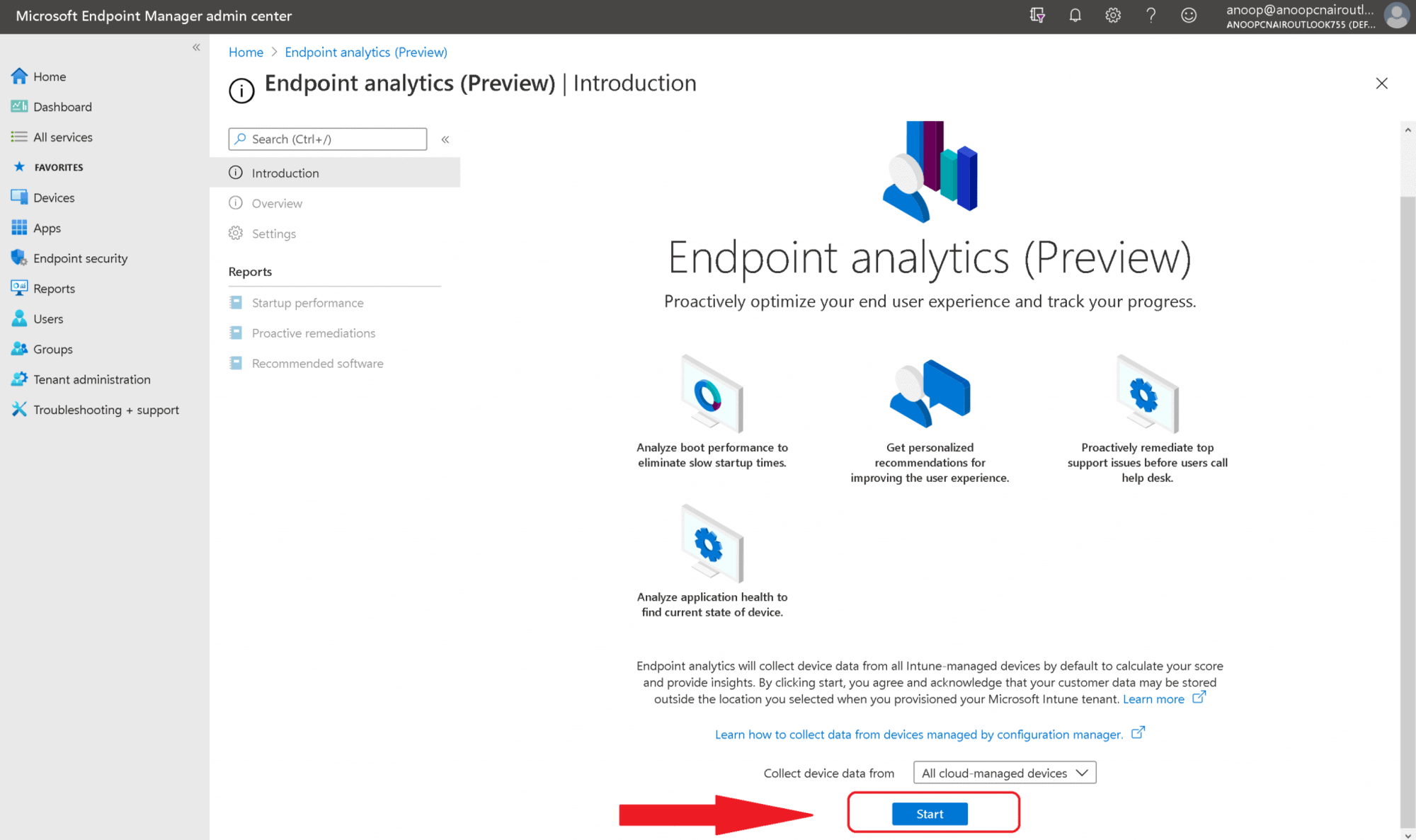Expand the Collect device data from dropdown

[x=1005, y=773]
